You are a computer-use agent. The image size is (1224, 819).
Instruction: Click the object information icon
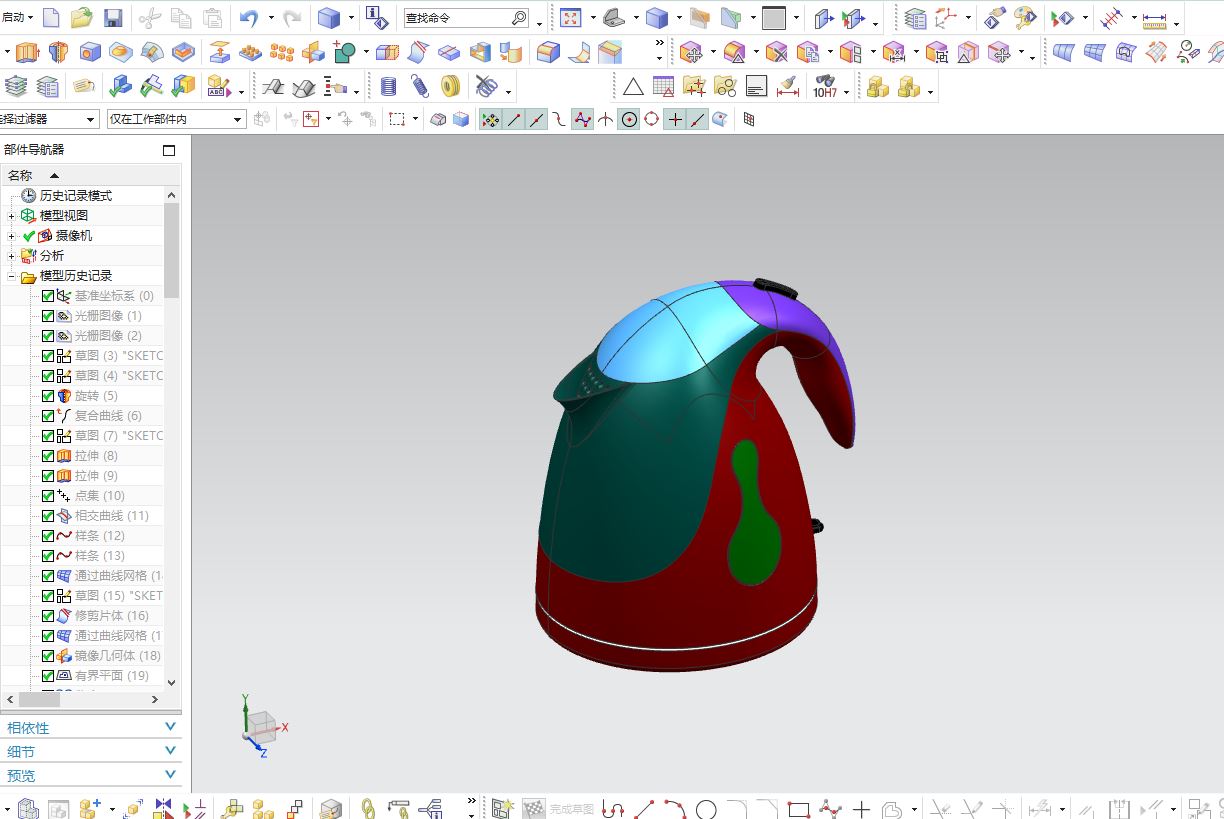[x=376, y=18]
